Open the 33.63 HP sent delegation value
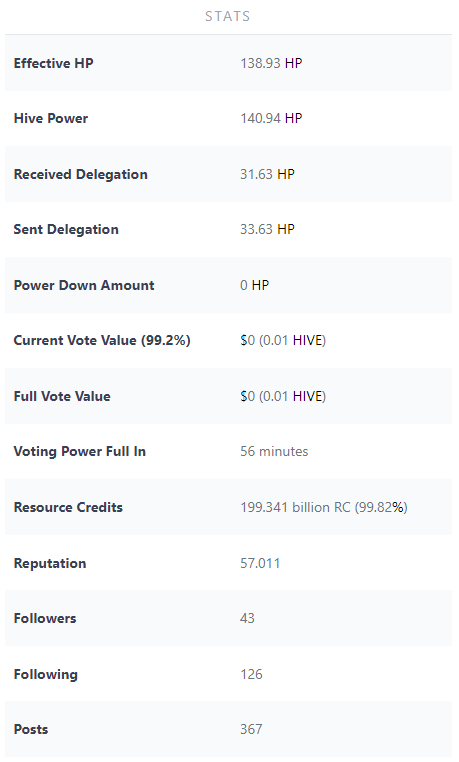The height and width of the screenshot is (762, 459). tap(267, 229)
